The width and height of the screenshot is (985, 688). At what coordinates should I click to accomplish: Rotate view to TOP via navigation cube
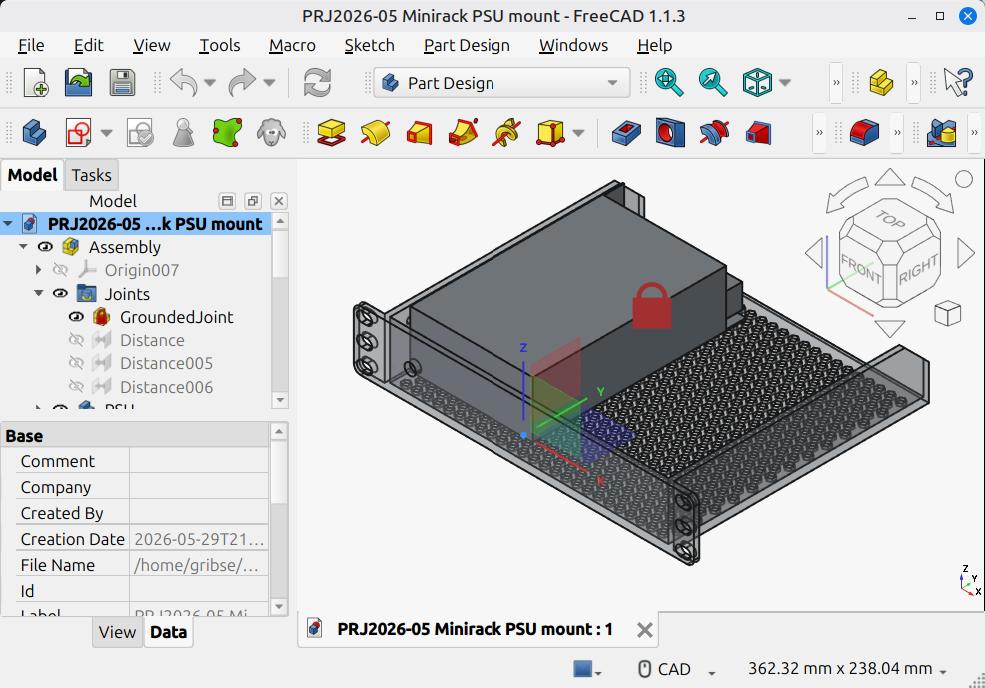pyautogui.click(x=890, y=219)
